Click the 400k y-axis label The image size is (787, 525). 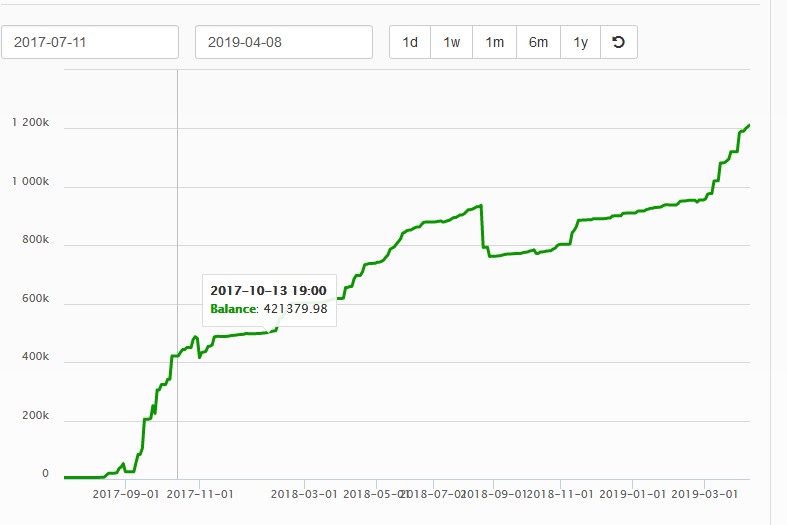(35, 356)
